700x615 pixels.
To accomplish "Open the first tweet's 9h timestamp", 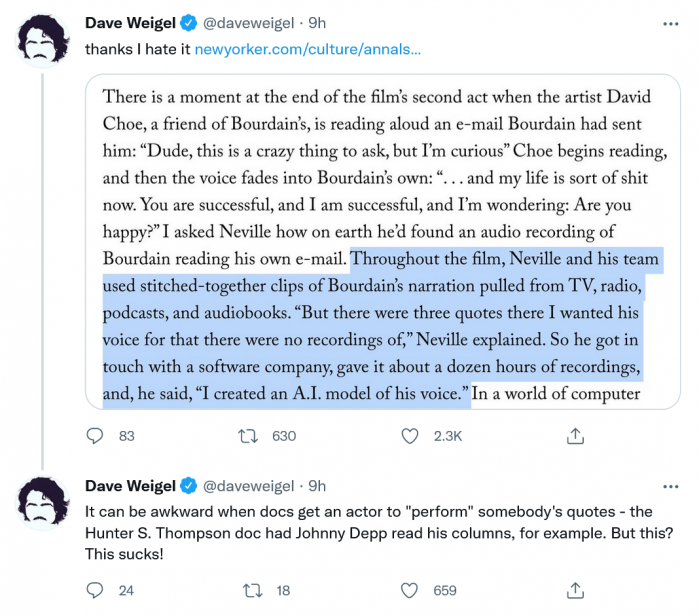I will point(316,23).
